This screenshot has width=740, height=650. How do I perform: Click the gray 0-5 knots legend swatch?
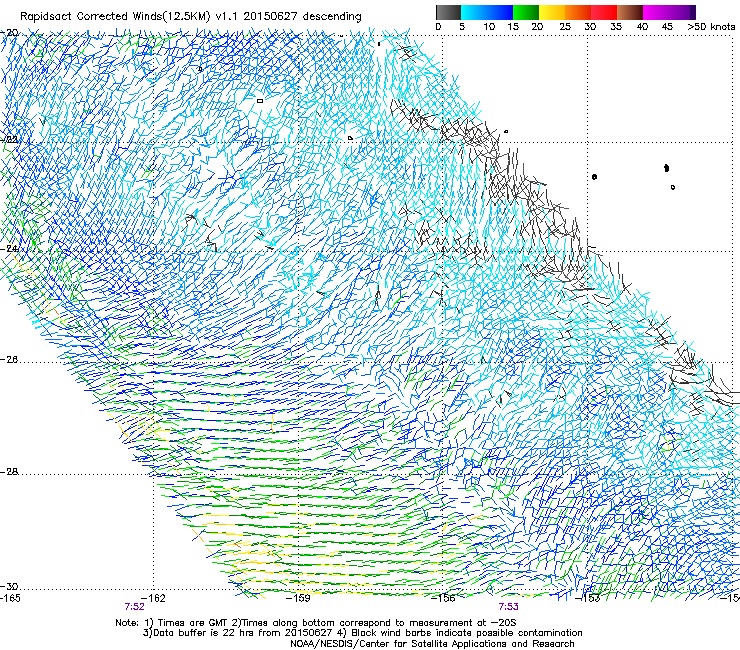448,12
